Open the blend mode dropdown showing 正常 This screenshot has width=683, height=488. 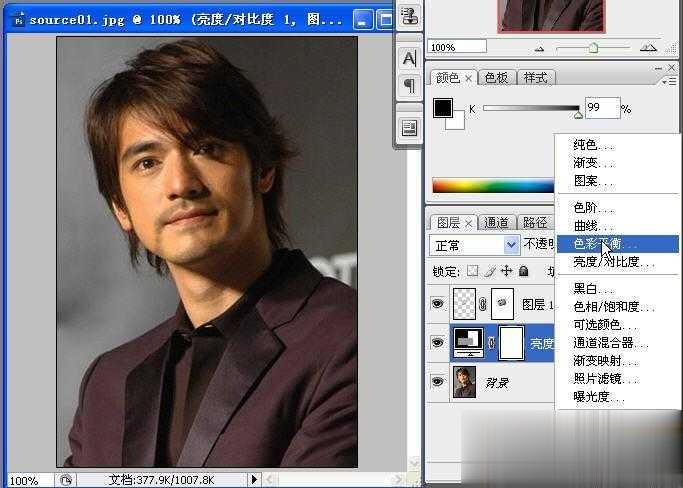[475, 245]
